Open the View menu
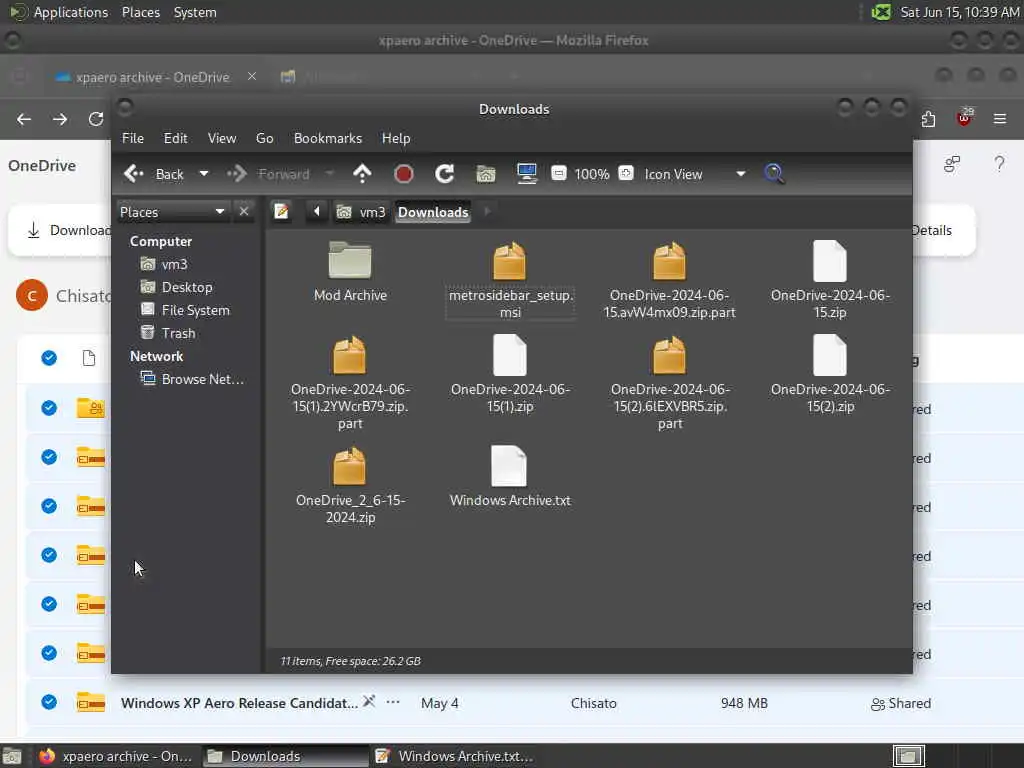The width and height of the screenshot is (1024, 768). (221, 138)
